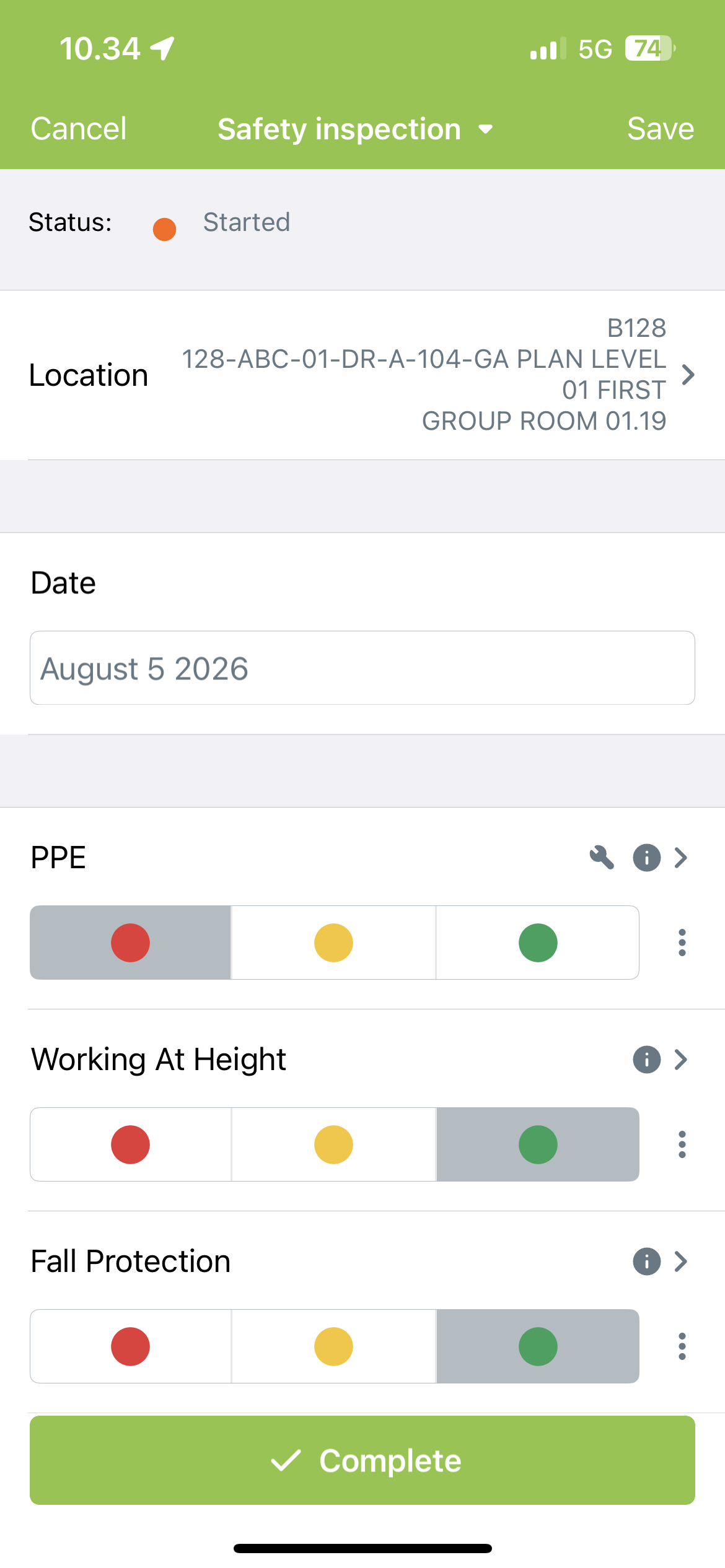Save the inspection from the top bar
The image size is (725, 1568).
click(661, 129)
